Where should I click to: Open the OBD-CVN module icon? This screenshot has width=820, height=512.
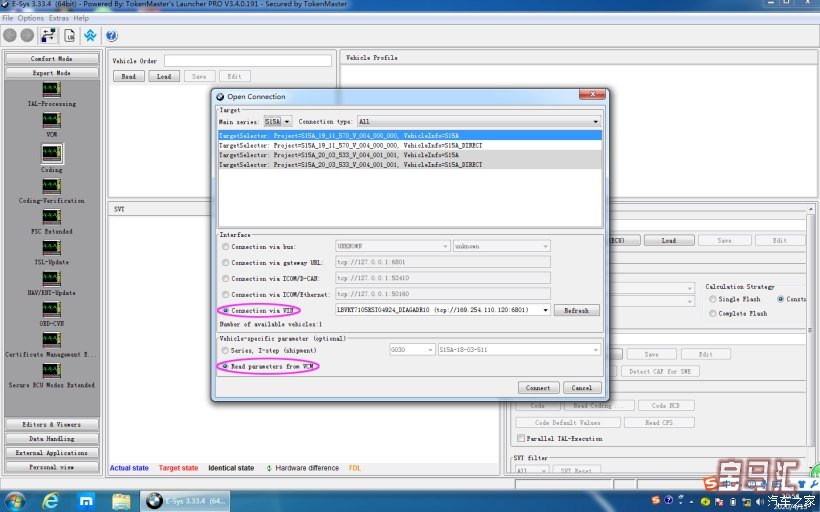51,309
